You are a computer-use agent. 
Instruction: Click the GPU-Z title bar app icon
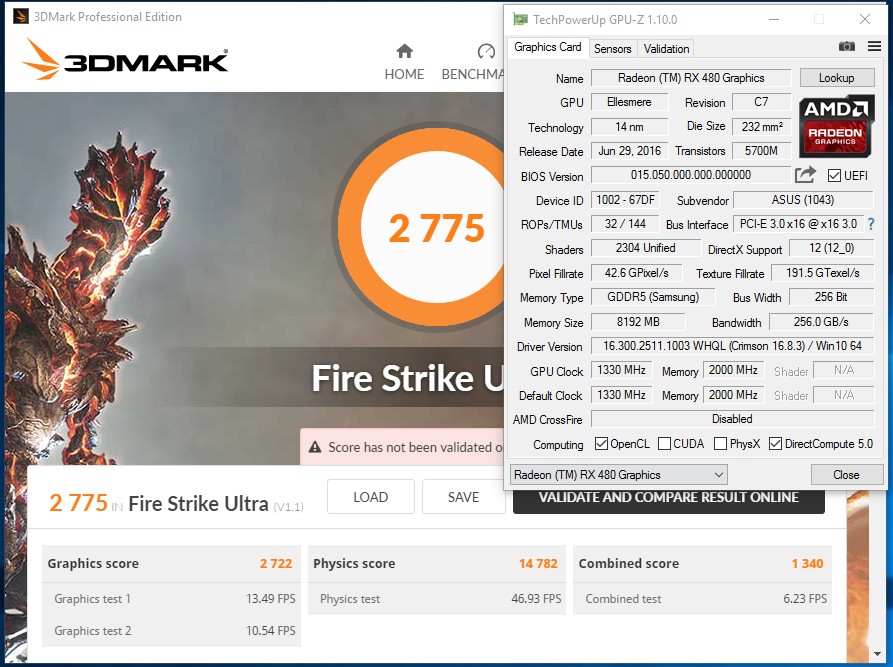pos(520,19)
